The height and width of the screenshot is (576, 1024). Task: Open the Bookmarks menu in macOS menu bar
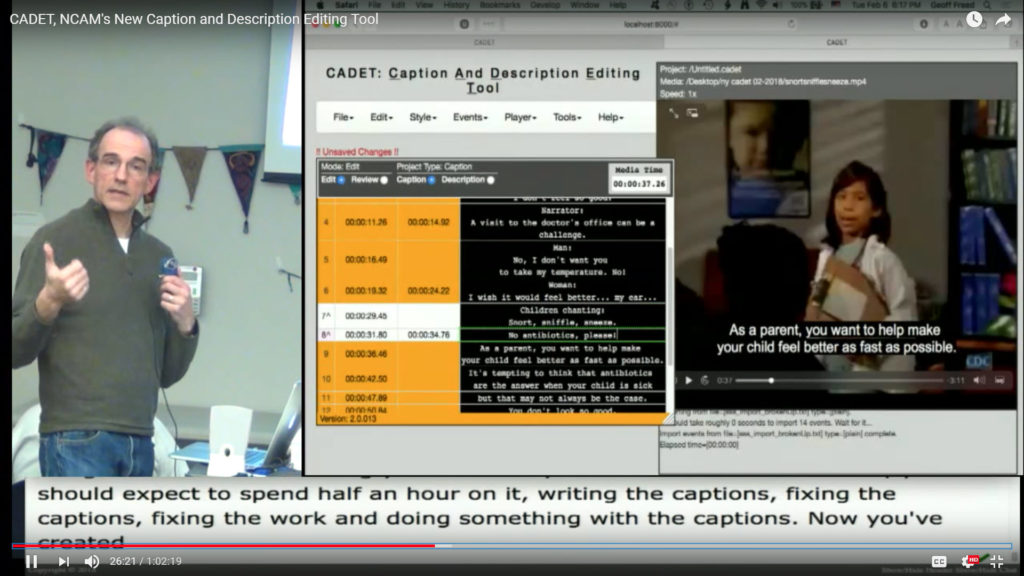tap(500, 5)
